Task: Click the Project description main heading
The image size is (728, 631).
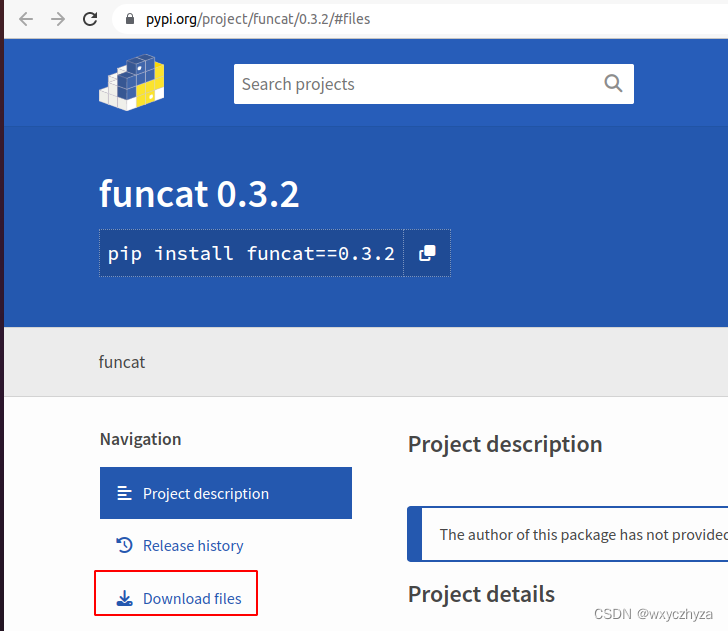Action: click(x=505, y=444)
